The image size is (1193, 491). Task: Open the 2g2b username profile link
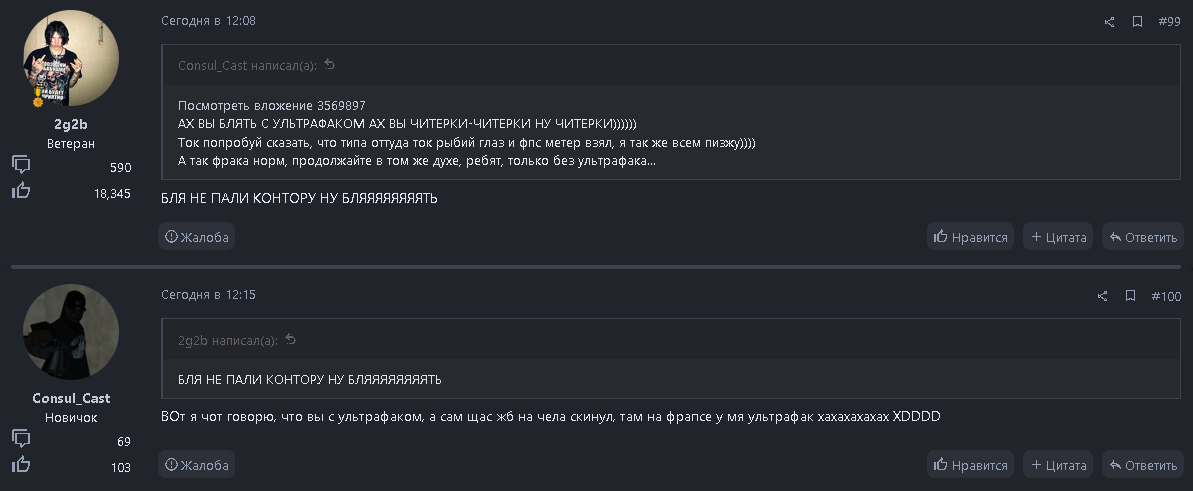(x=70, y=124)
